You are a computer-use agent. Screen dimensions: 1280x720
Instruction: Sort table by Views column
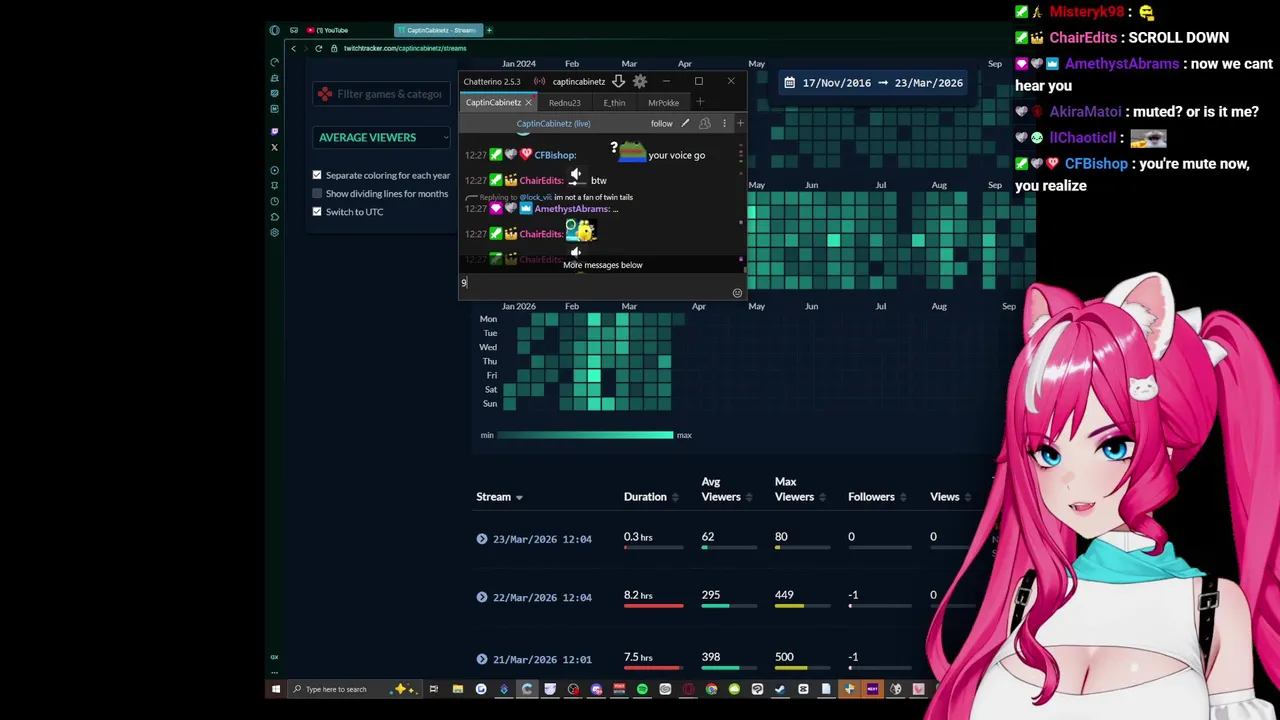pyautogui.click(x=951, y=497)
